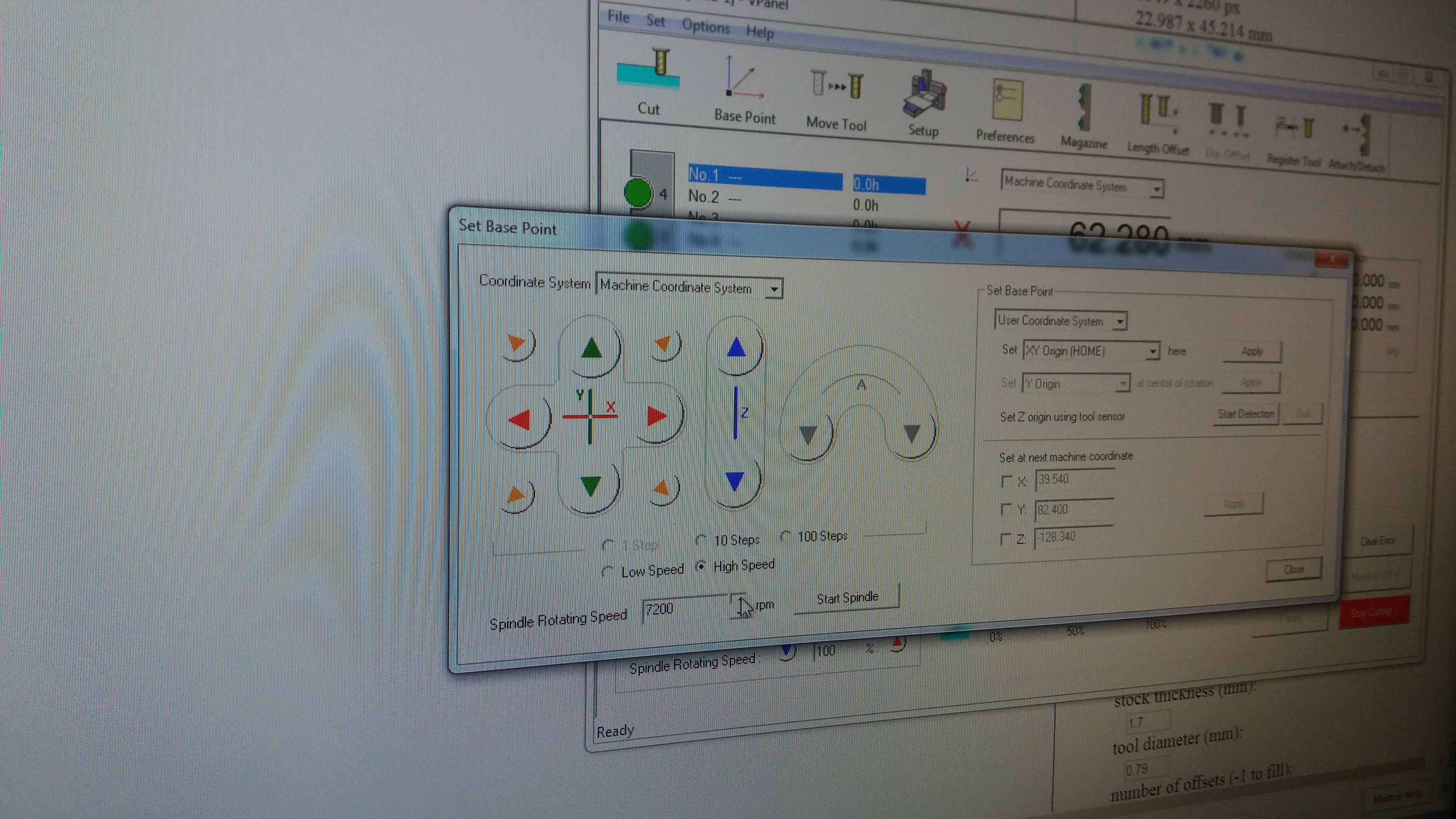Select the No.2 tool row
This screenshot has width=1456, height=819.
tap(765, 199)
